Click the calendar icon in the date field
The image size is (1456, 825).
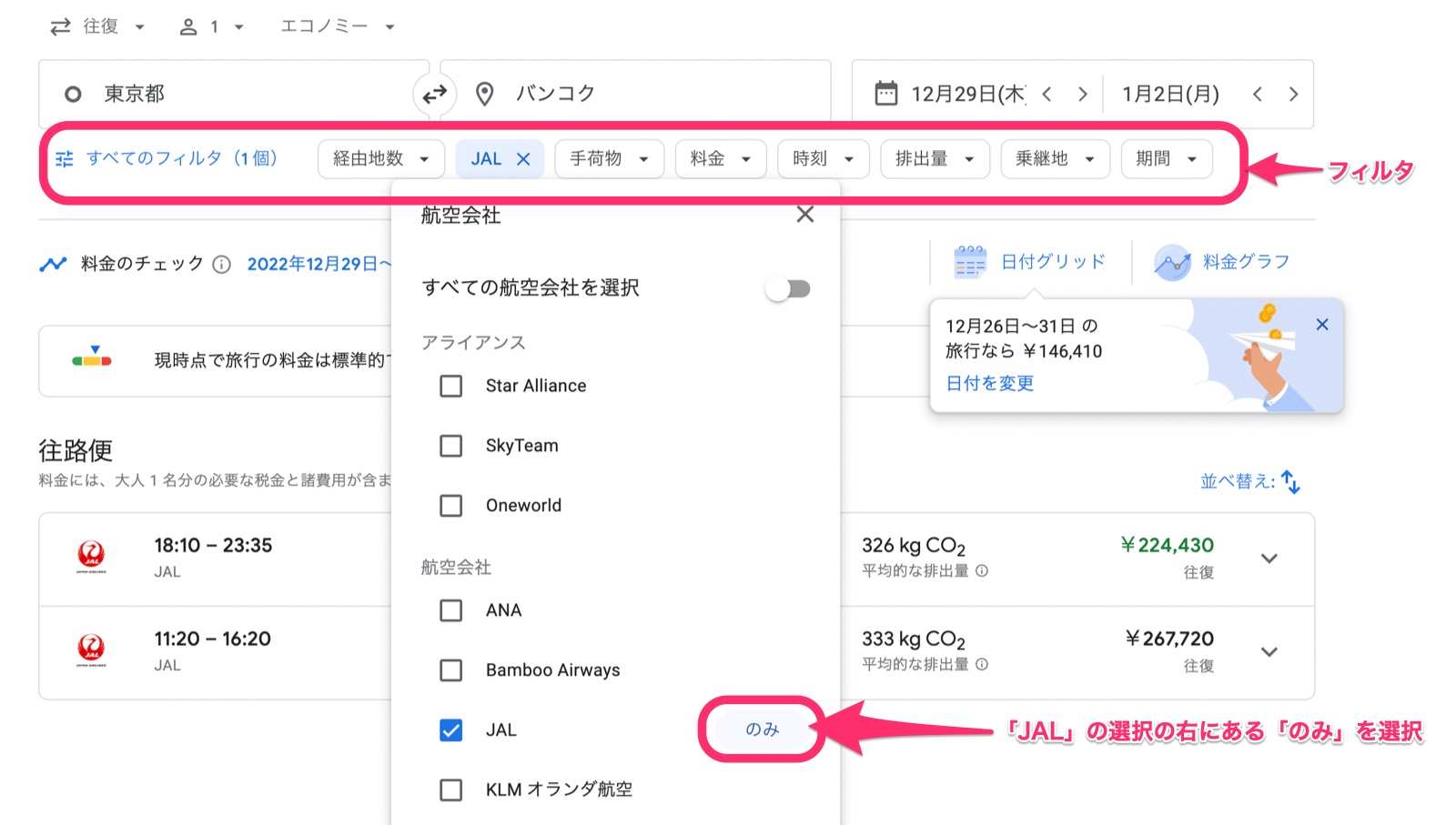point(886,94)
